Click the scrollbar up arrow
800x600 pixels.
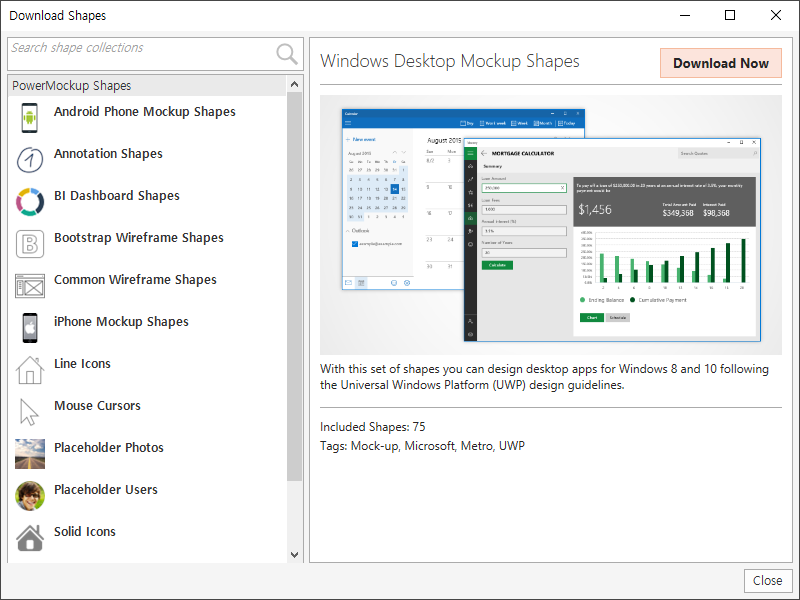pos(294,84)
